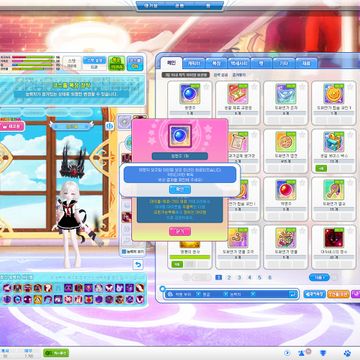This screenshot has width=360, height=360.
Task: Click the golden cookie coin item icon
Action: (x=334, y=94)
